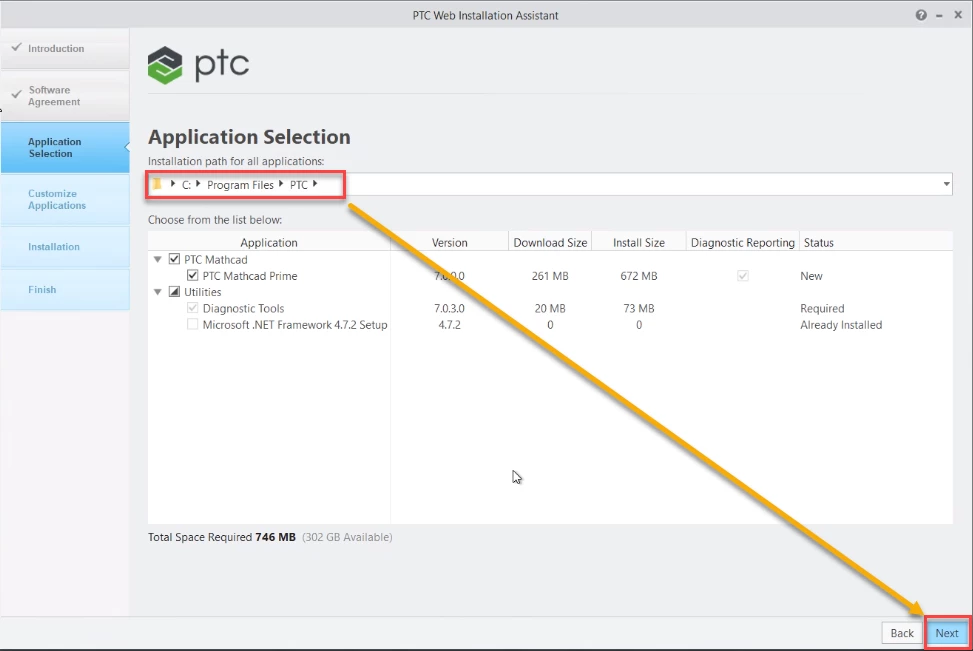This screenshot has height=651, width=973.
Task: Expand the arrow after PTC in path
Action: [x=315, y=184]
